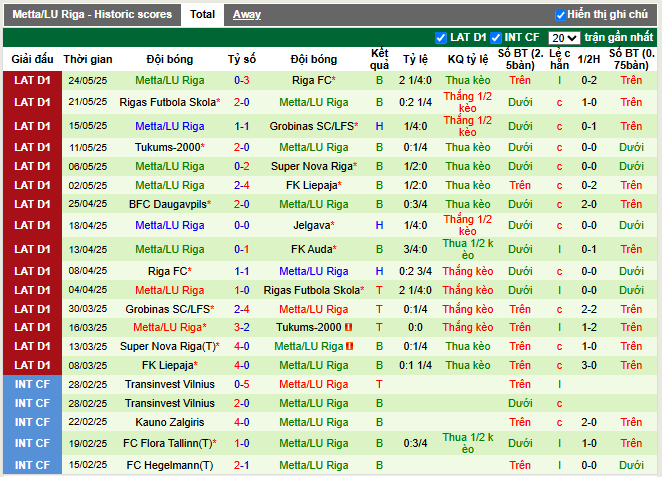Image resolution: width=662 pixels, height=477 pixels.
Task: Click the 2-1 score versus FC Hegelmann
Action: [241, 465]
